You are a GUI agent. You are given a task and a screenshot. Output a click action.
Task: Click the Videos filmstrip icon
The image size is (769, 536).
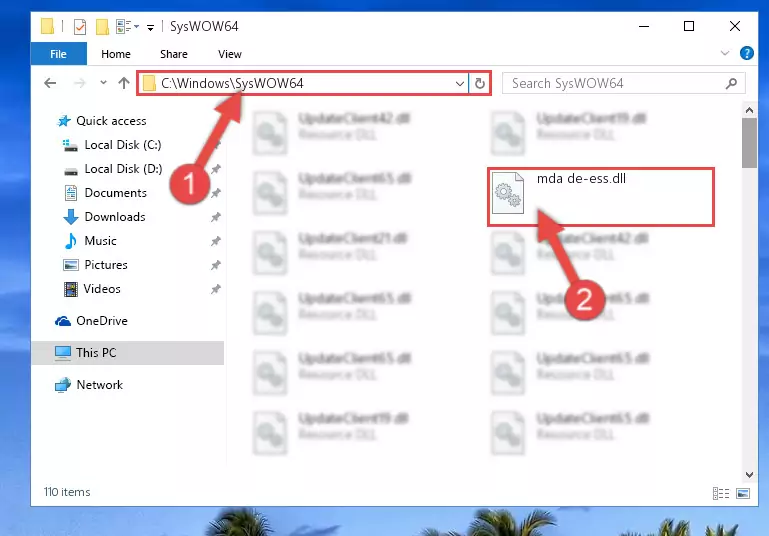tap(71, 289)
